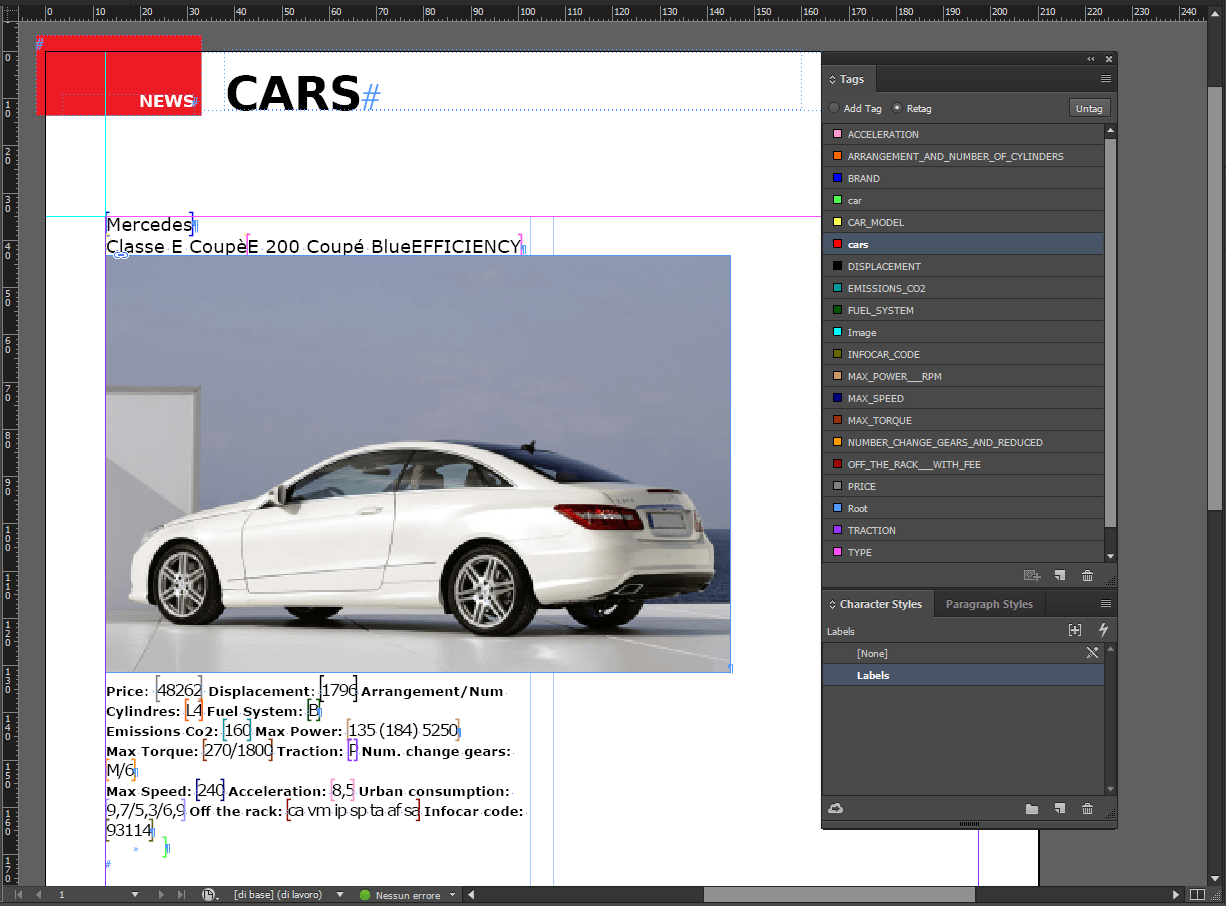Enable the Add Tag option
The height and width of the screenshot is (906, 1226).
pyautogui.click(x=834, y=108)
